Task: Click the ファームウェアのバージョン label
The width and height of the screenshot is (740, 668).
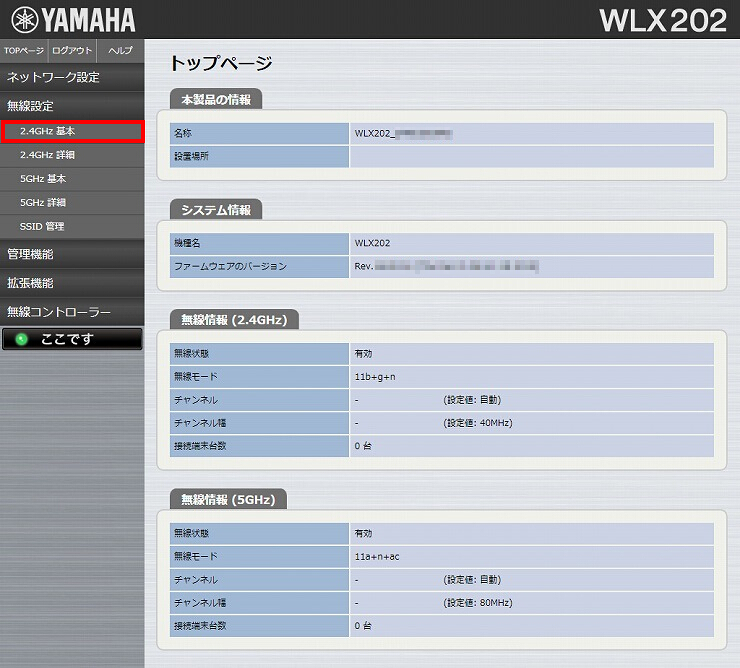Action: point(230,266)
